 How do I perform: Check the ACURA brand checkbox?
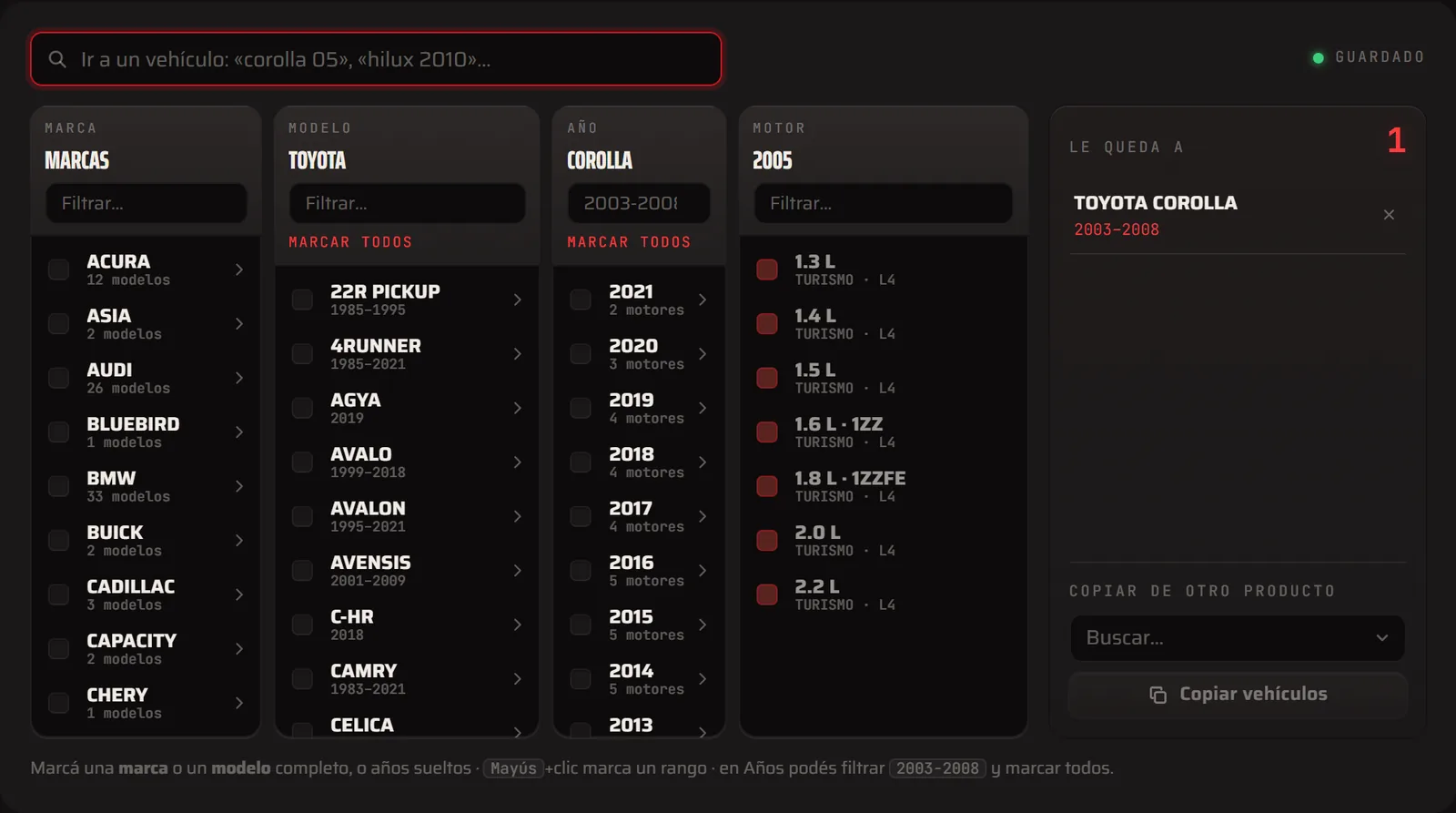(x=58, y=269)
